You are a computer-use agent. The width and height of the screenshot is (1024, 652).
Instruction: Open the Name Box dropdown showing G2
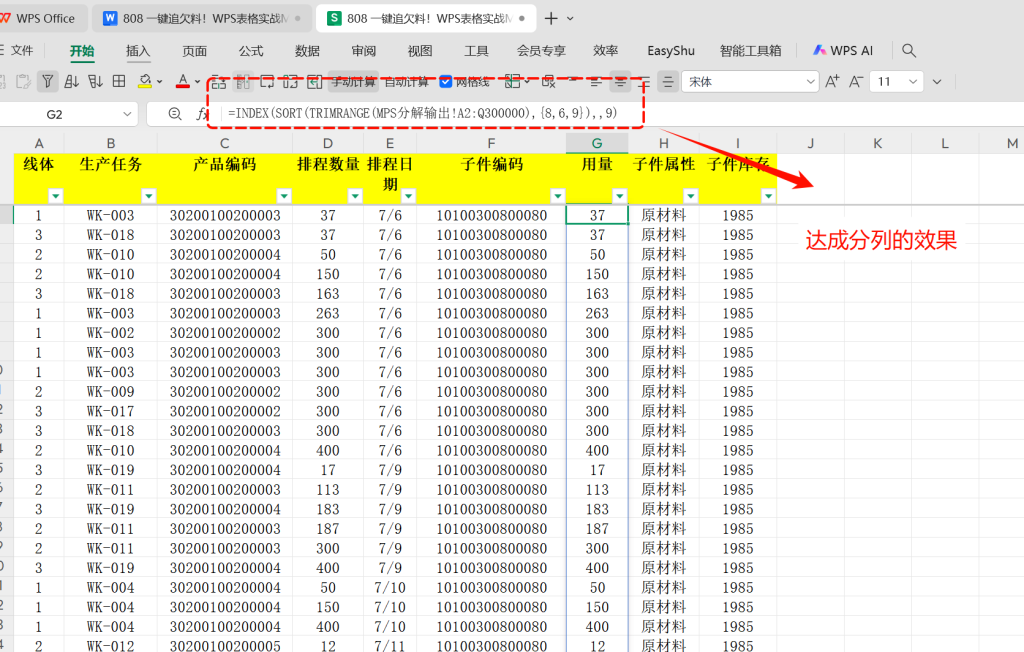pyautogui.click(x=127, y=114)
